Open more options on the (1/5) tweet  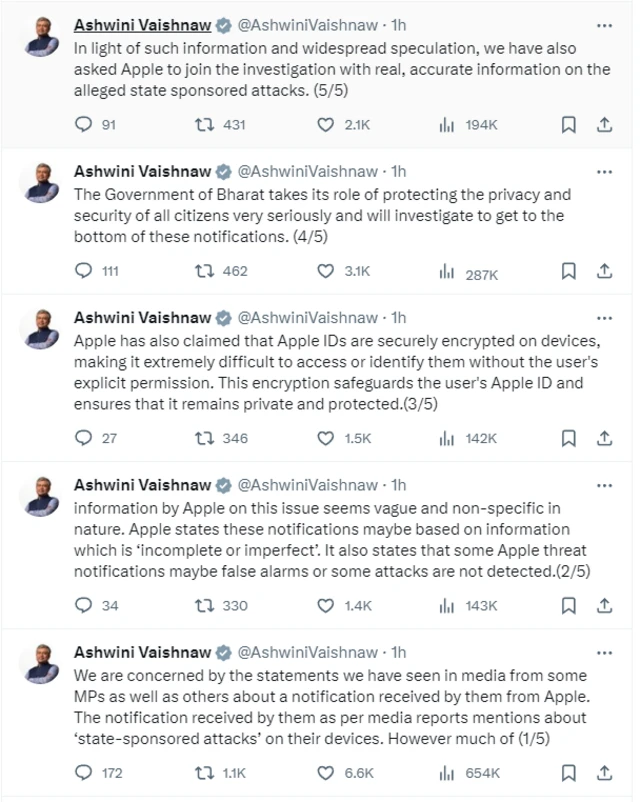click(x=604, y=653)
